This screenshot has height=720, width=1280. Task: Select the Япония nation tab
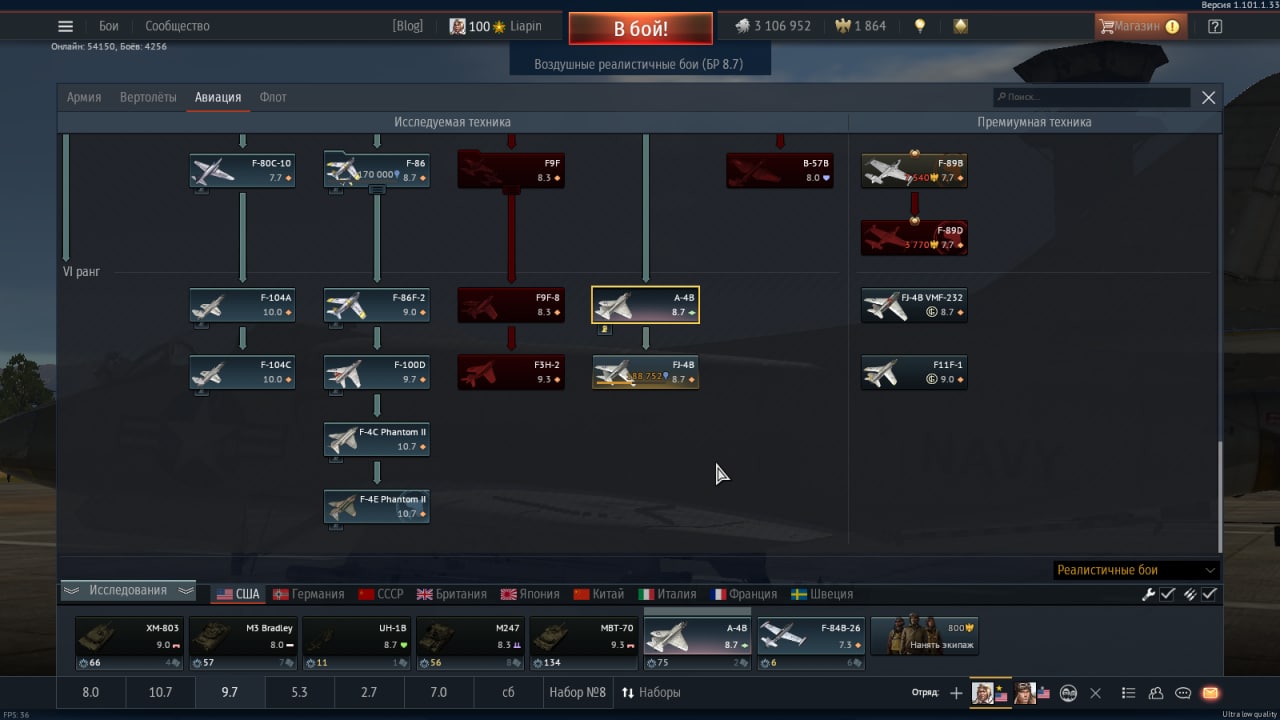point(530,594)
